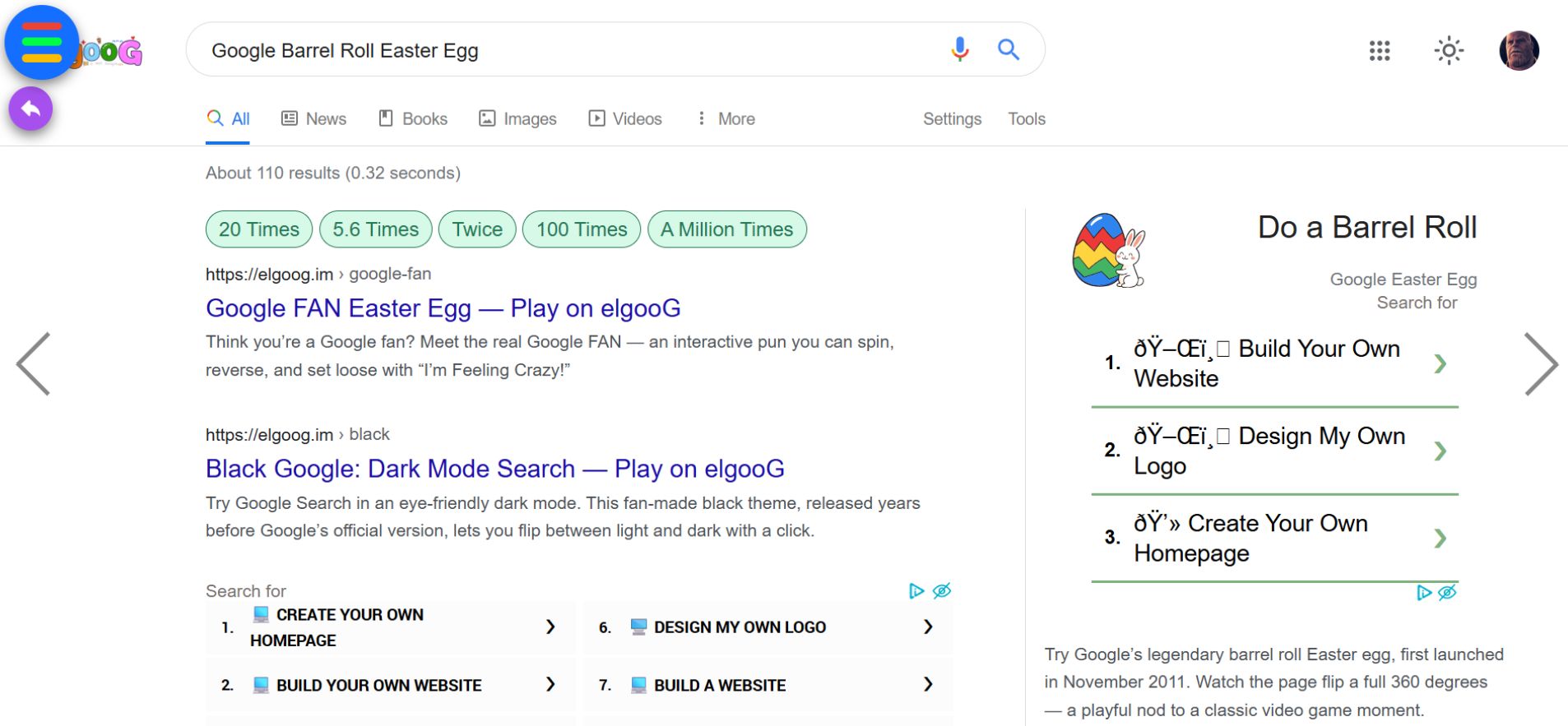
Task: Click chevron next to Build Your Own Website
Action: tap(1440, 363)
